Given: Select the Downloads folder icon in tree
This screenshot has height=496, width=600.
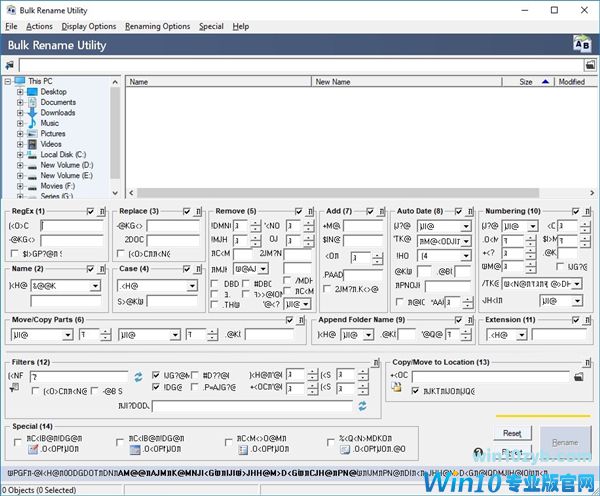Looking at the screenshot, I should point(32,113).
